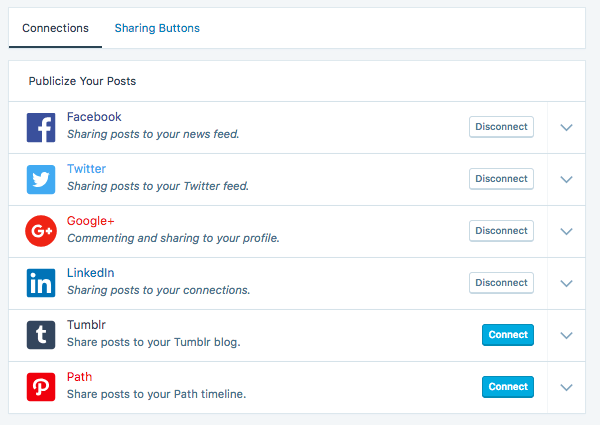Viewport: 600px width, 425px height.
Task: Click 'Sharing posts to your news feed.' text
Action: tap(153, 134)
